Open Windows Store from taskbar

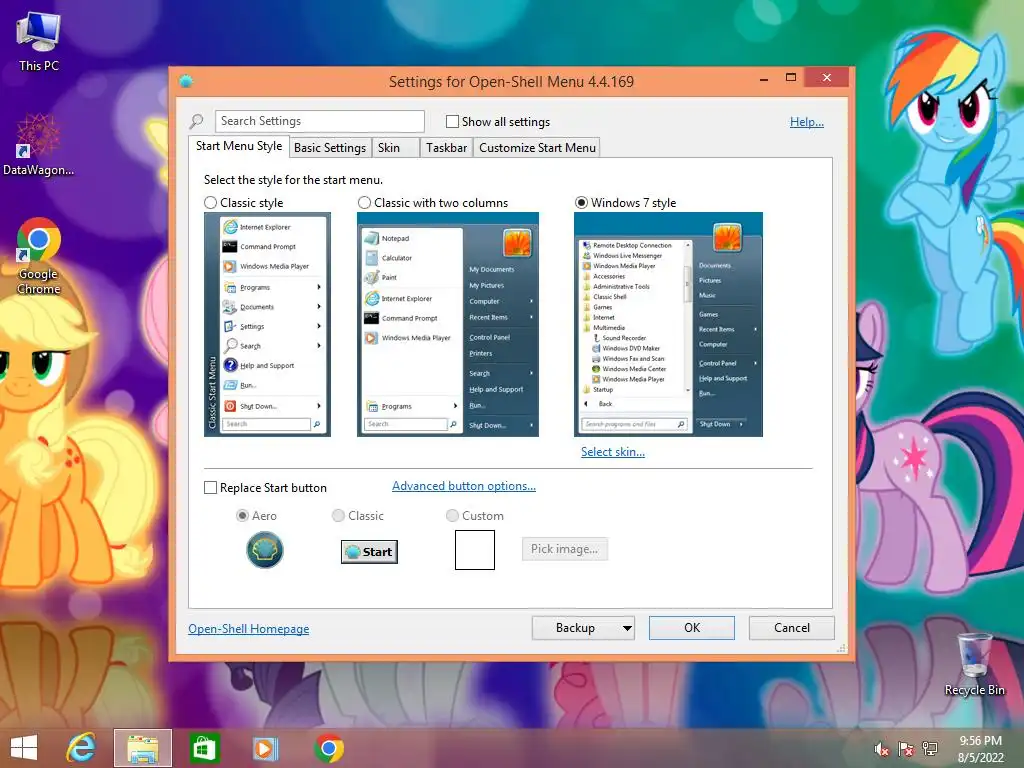tap(204, 748)
